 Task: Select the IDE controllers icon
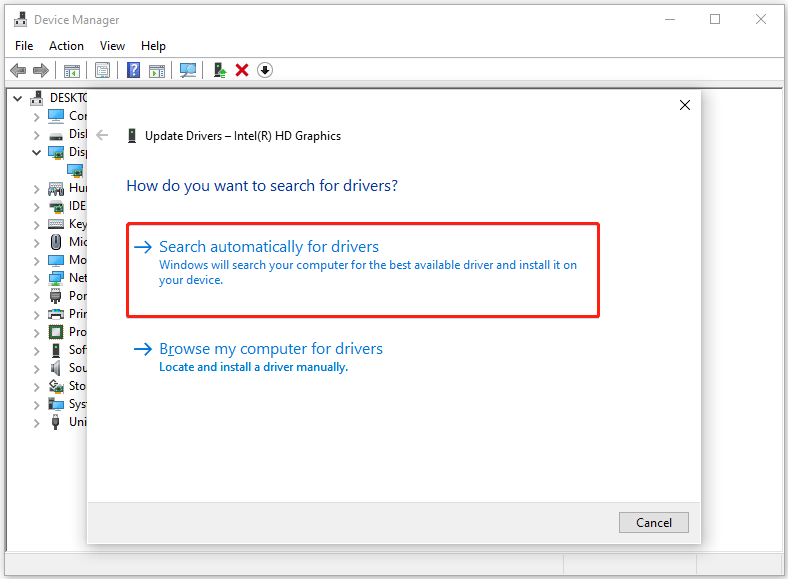[56, 206]
